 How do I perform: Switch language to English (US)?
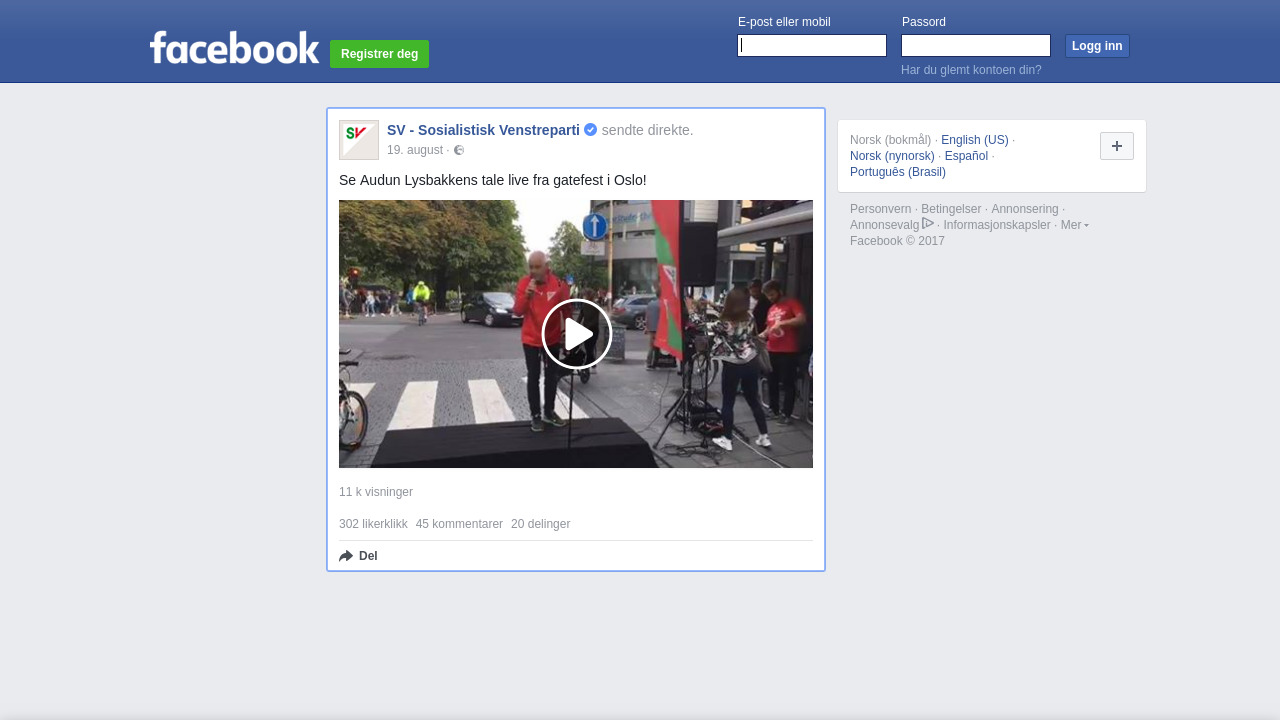coord(975,140)
